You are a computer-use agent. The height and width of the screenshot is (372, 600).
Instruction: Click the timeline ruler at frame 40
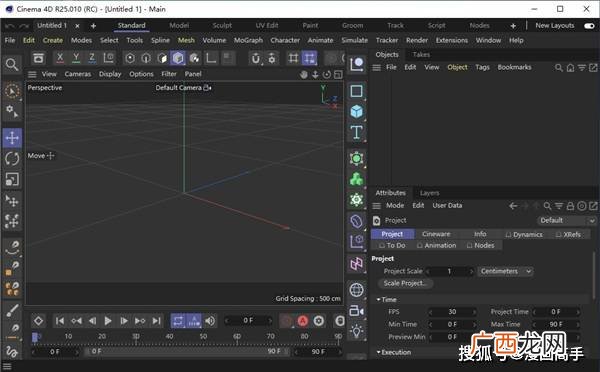[x=169, y=337]
